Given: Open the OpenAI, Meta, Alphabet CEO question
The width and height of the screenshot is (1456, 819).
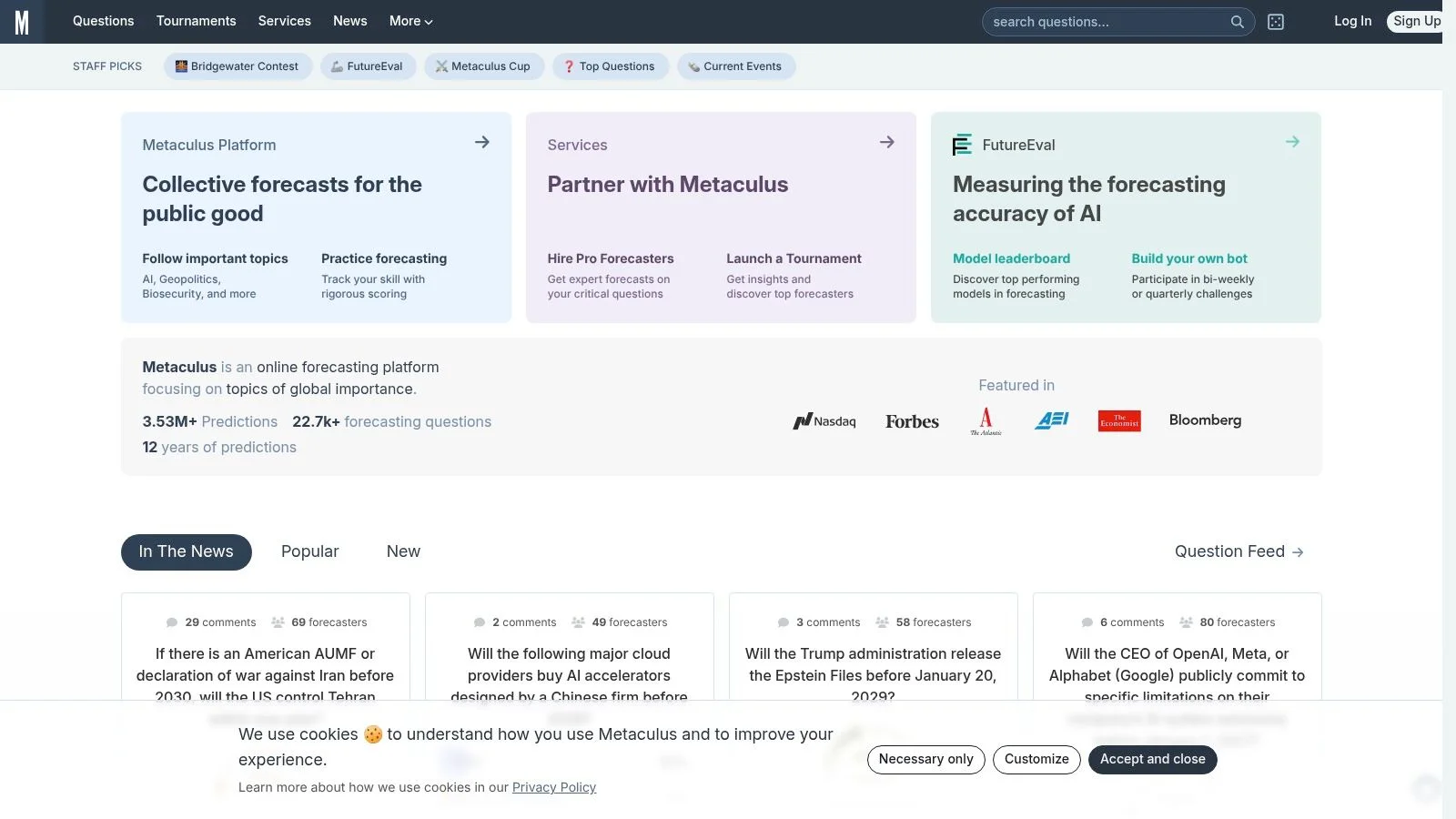Looking at the screenshot, I should click(1177, 675).
